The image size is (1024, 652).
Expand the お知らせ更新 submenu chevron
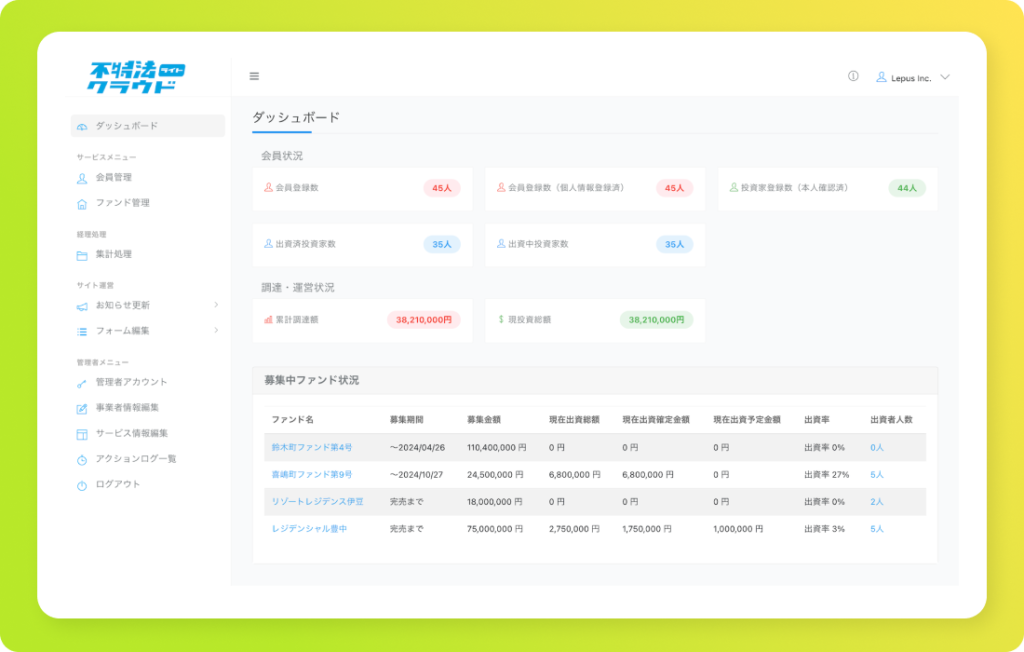216,305
